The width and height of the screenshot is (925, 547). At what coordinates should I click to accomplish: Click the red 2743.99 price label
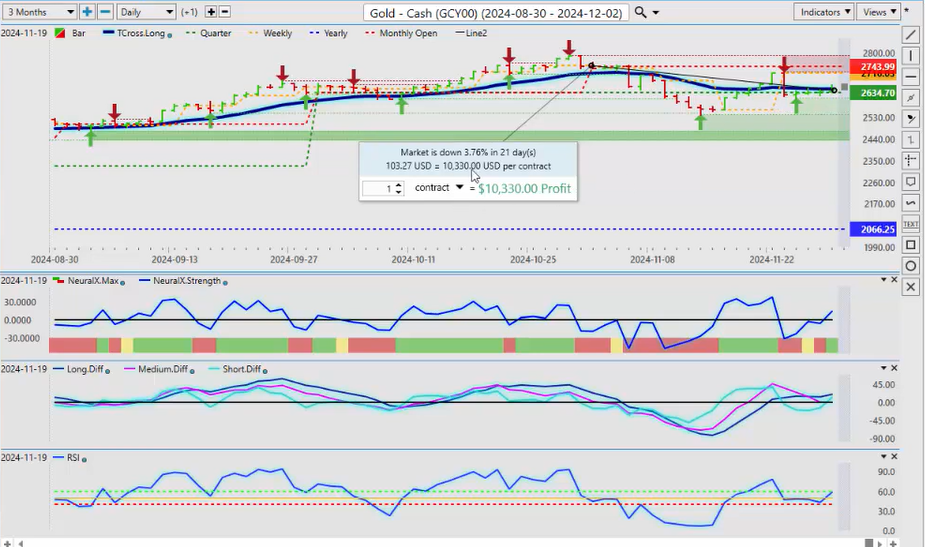tap(873, 67)
